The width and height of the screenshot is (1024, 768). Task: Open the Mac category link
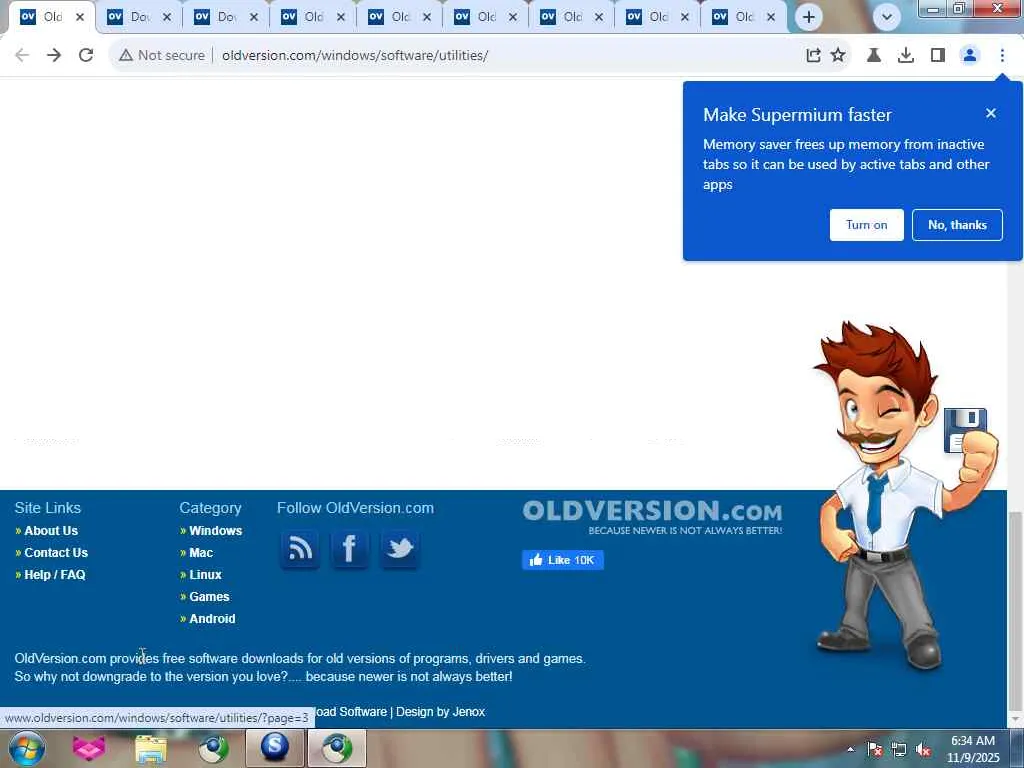[x=201, y=553]
